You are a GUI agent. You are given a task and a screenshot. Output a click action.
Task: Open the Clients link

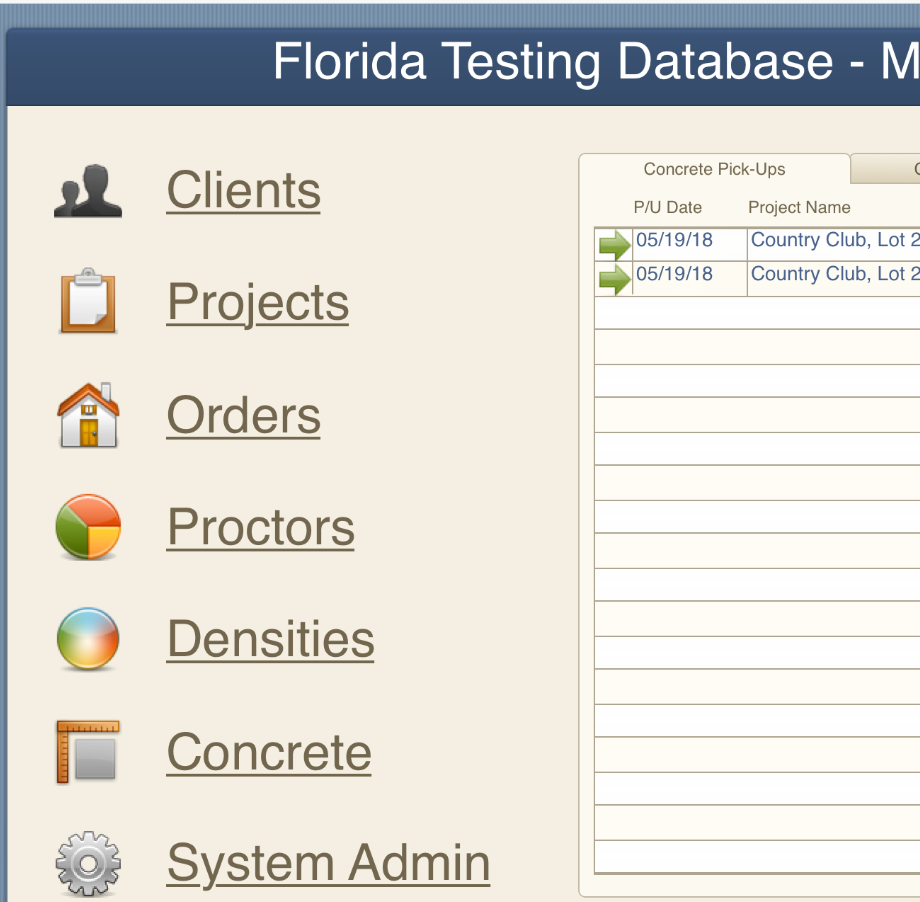pos(243,190)
